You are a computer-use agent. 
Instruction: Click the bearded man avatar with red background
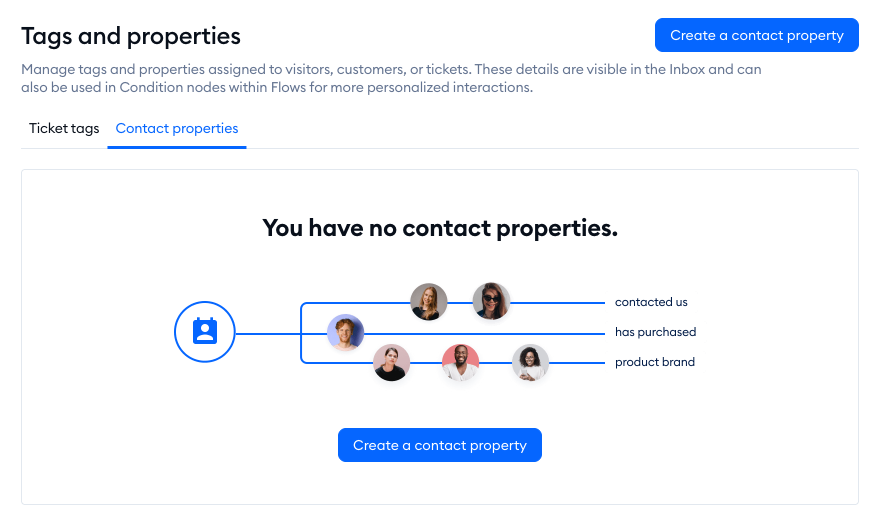(x=460, y=362)
